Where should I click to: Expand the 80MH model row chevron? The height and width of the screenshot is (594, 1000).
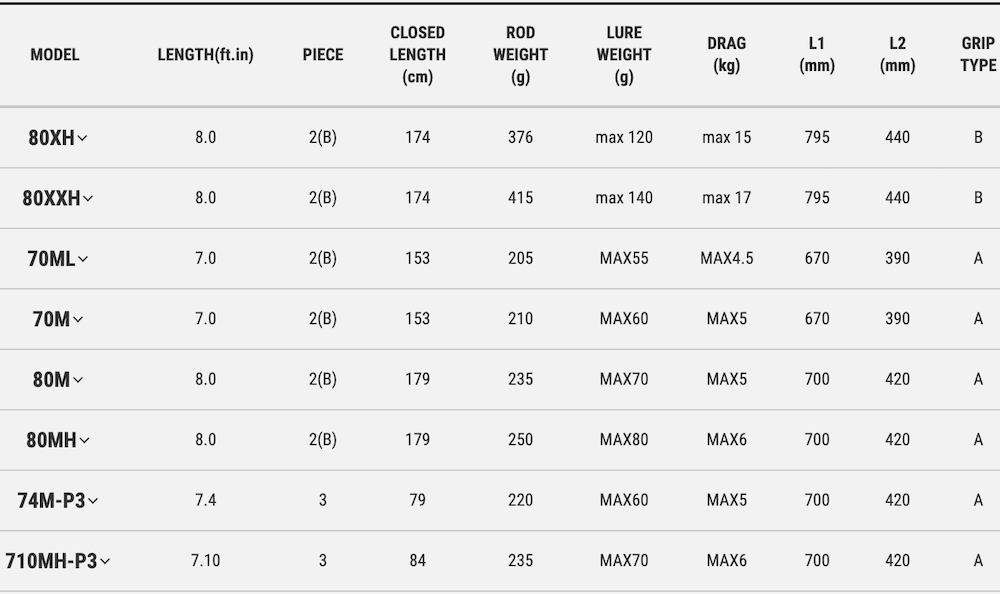point(84,441)
